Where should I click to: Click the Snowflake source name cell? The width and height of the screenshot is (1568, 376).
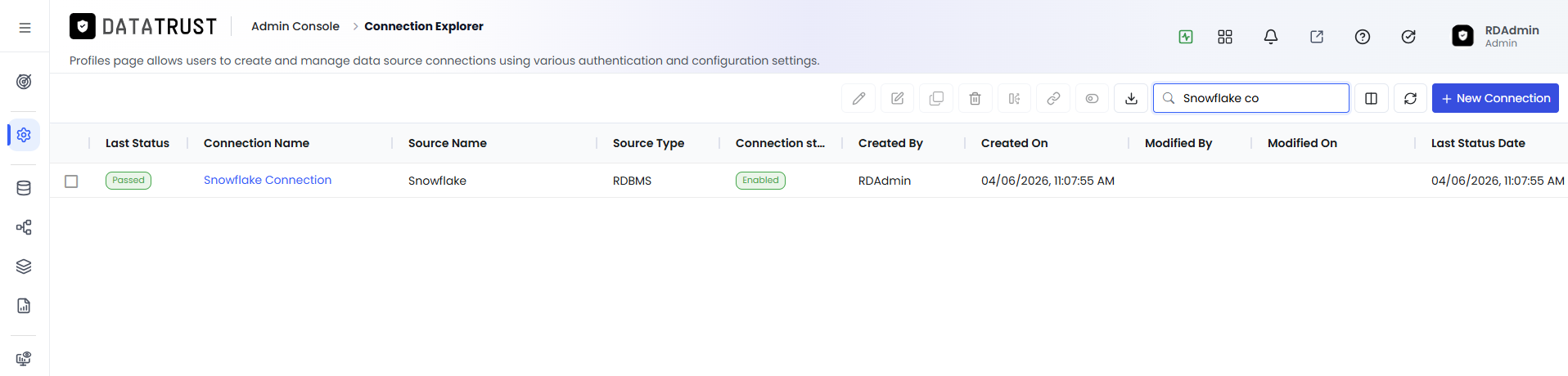pyautogui.click(x=437, y=181)
